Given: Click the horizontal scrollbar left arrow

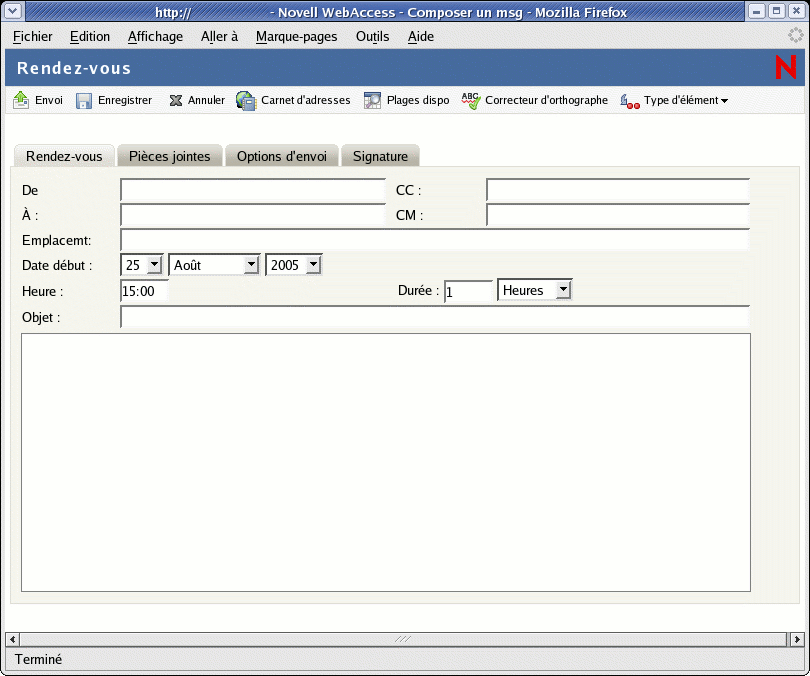Looking at the screenshot, I should [x=12, y=639].
